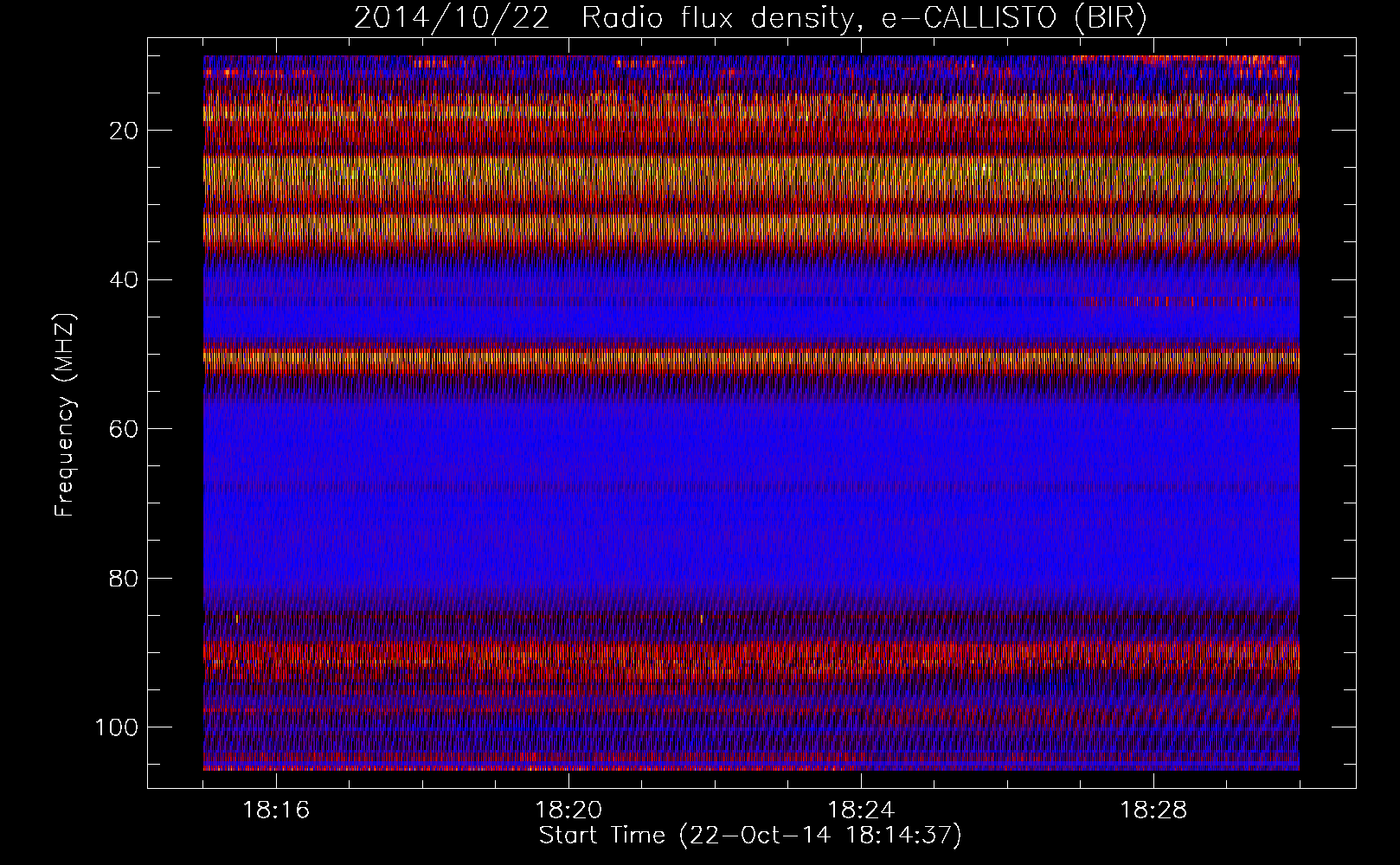Click the frequency tick label '40'

click(x=124, y=280)
